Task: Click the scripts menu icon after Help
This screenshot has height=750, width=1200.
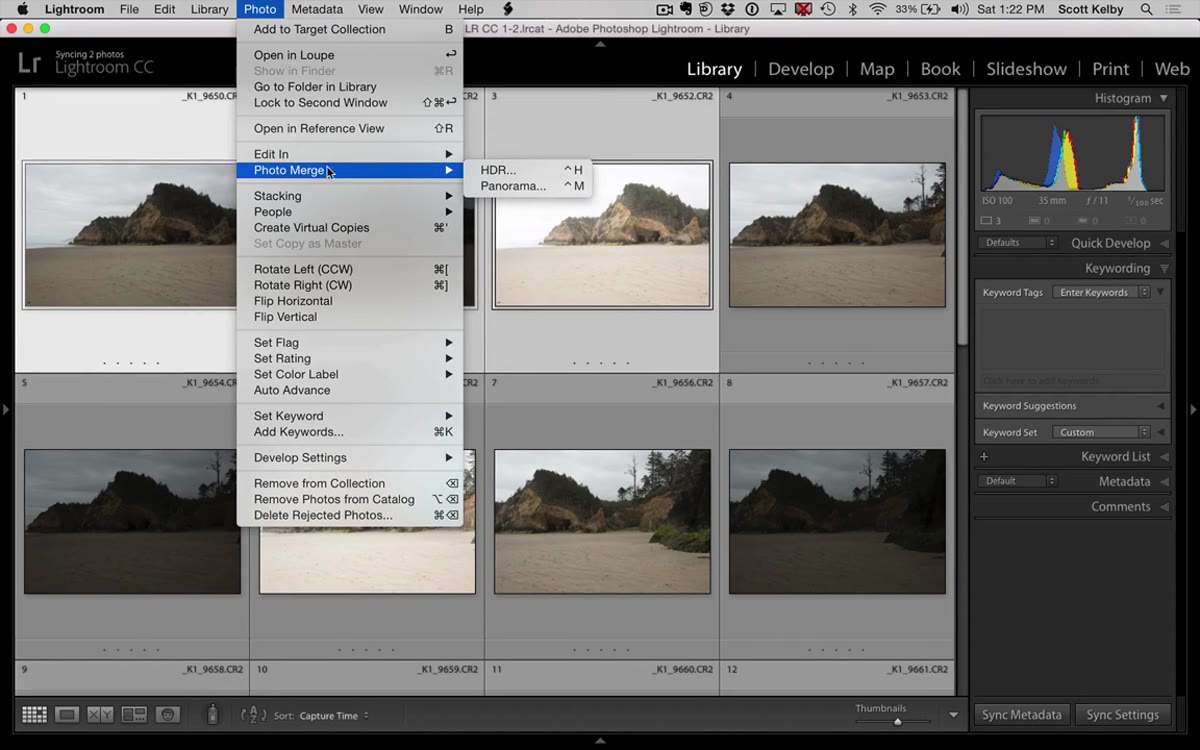Action: pyautogui.click(x=508, y=9)
